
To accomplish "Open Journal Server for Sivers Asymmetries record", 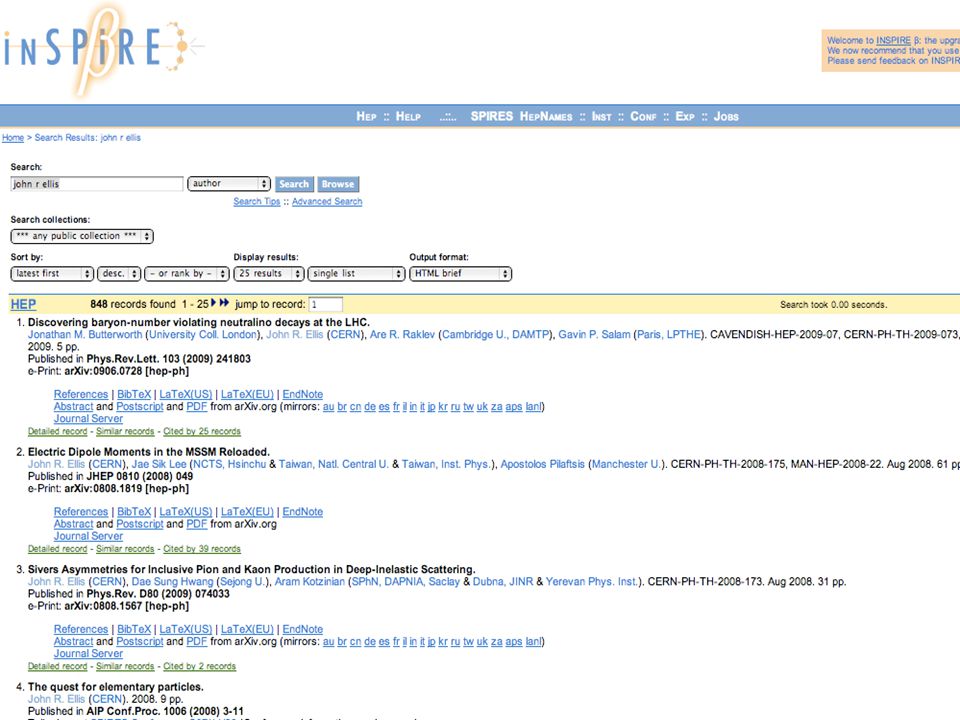I will (x=88, y=654).
